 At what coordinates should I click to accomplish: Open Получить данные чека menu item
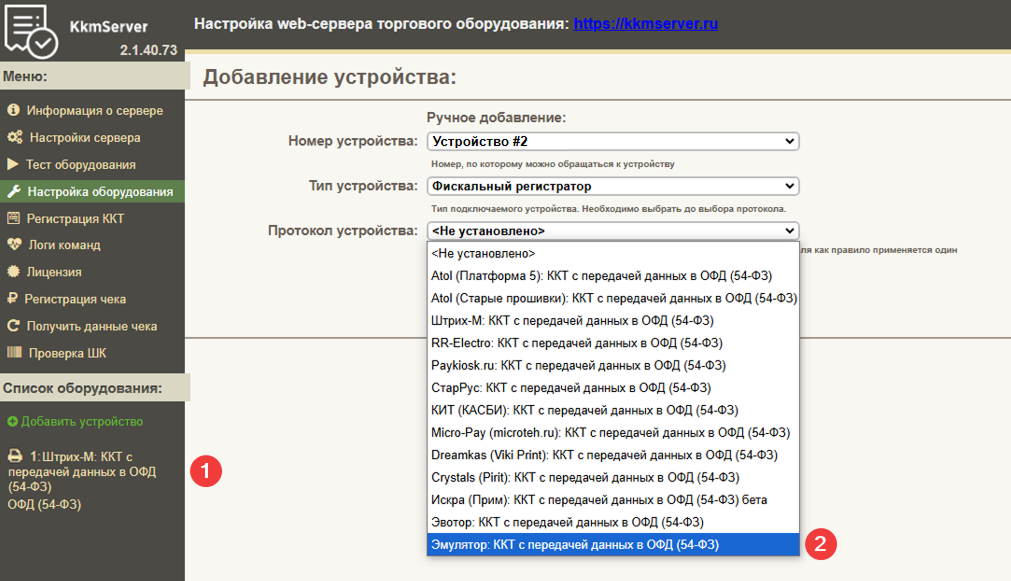tap(92, 326)
